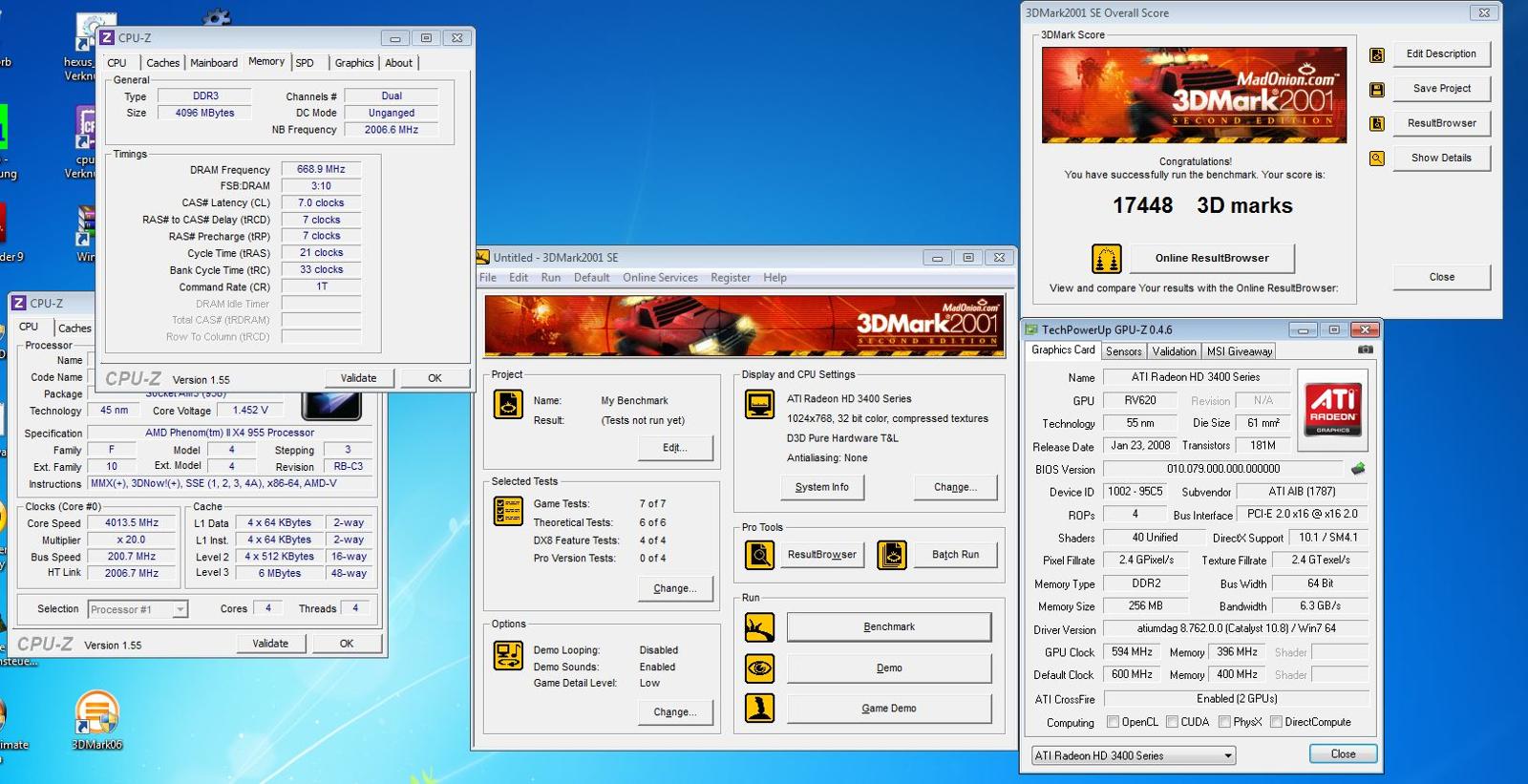Open the ATI Radeon HD 3400 Series dropdown
The image size is (1528, 784).
click(1133, 755)
